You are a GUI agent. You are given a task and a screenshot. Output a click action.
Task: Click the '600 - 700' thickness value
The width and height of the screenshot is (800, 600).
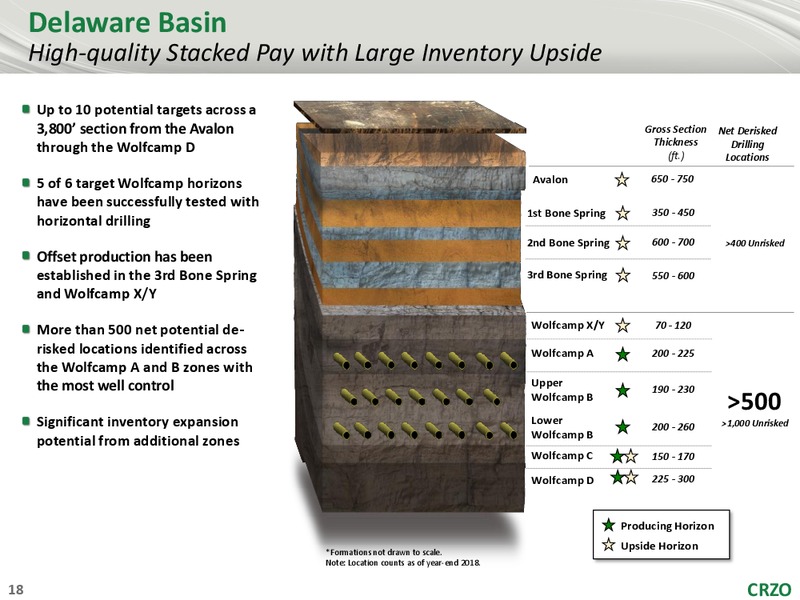[x=673, y=242]
